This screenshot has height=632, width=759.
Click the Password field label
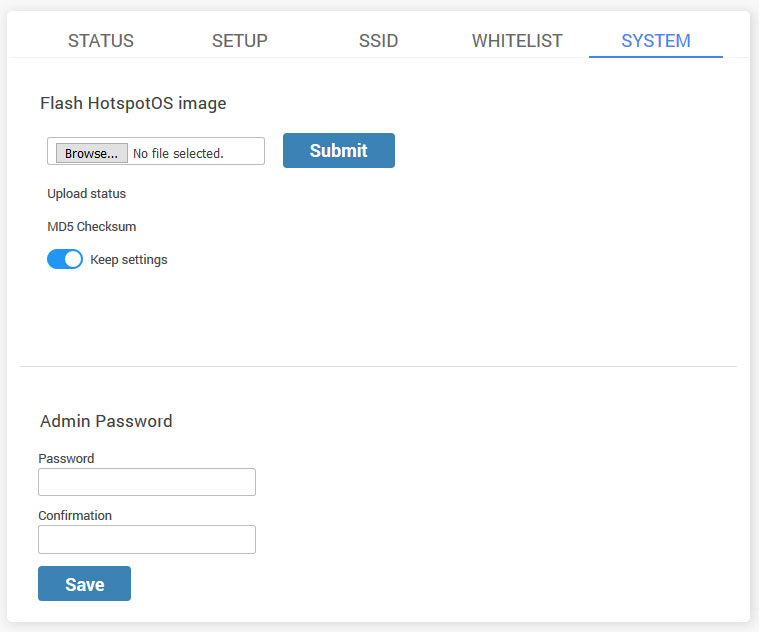[x=66, y=458]
